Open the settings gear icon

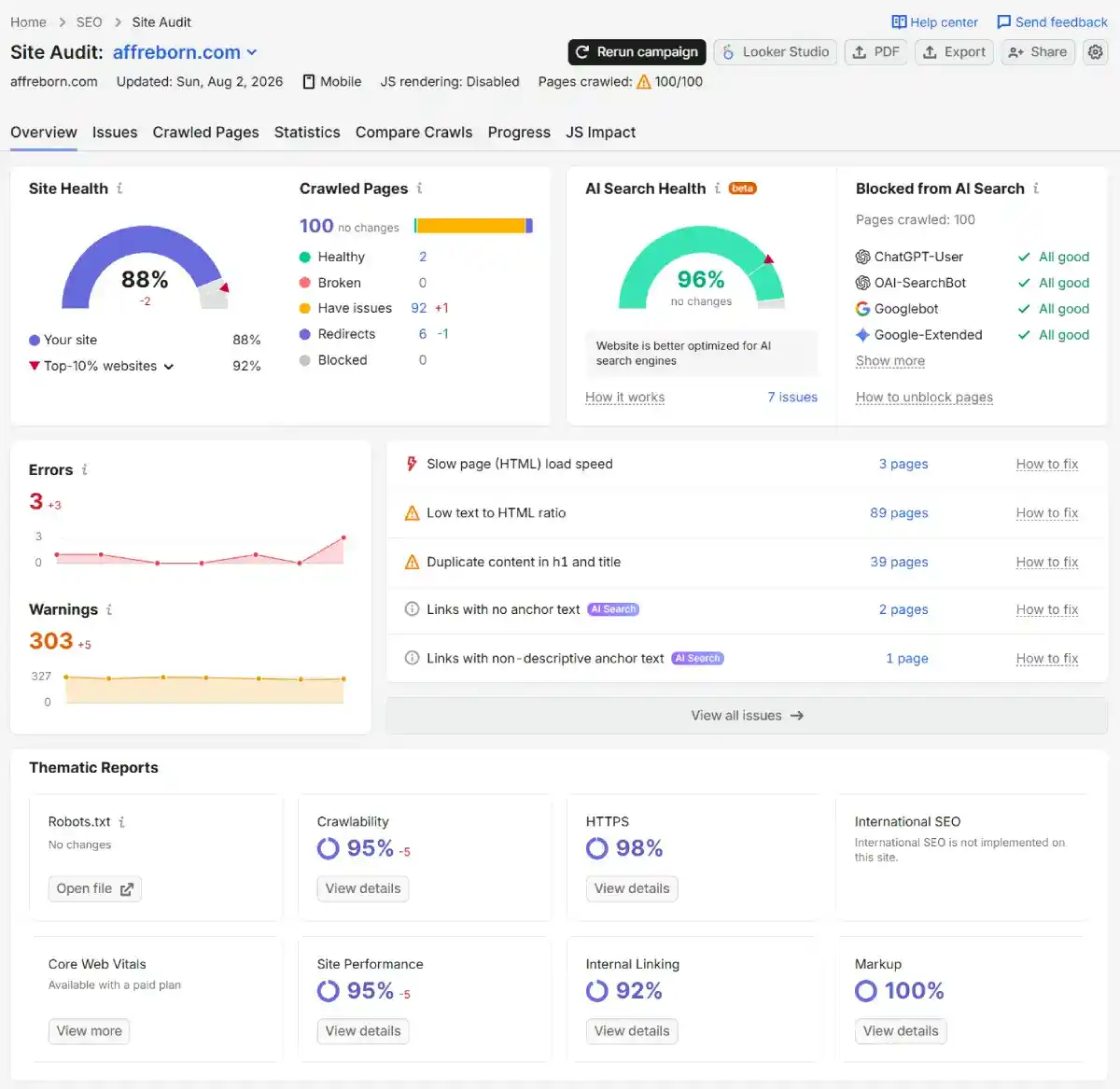click(1096, 52)
